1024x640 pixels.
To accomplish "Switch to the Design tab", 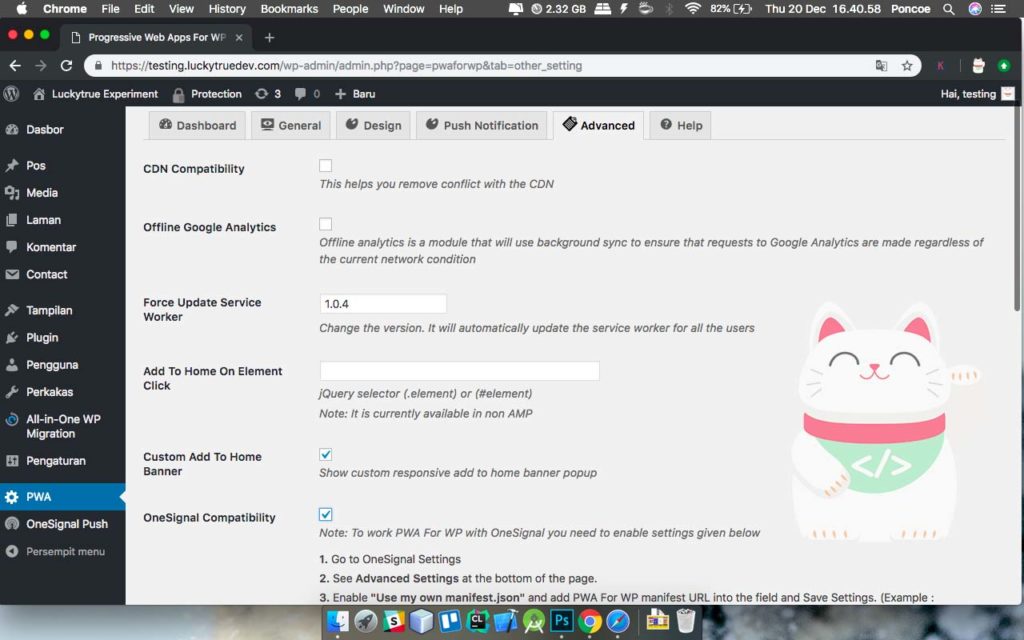I will 373,125.
